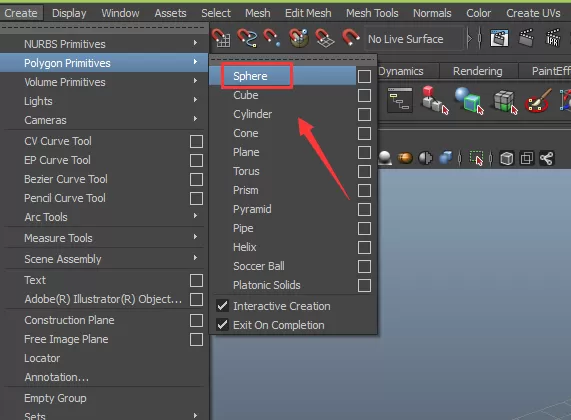Open the Render View window icon
Screen dimensions: 571x420
click(x=499, y=38)
